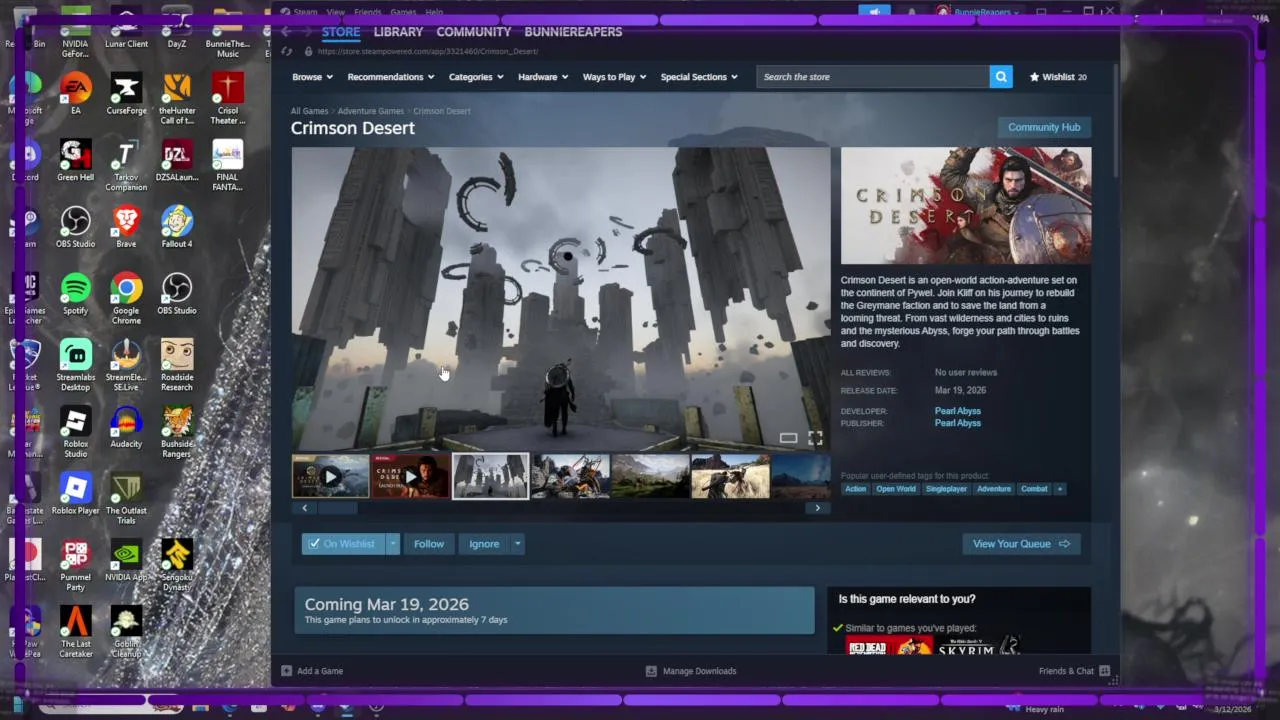1280x720 pixels.
Task: Switch the media viewer to theater mode
Action: [x=788, y=438]
